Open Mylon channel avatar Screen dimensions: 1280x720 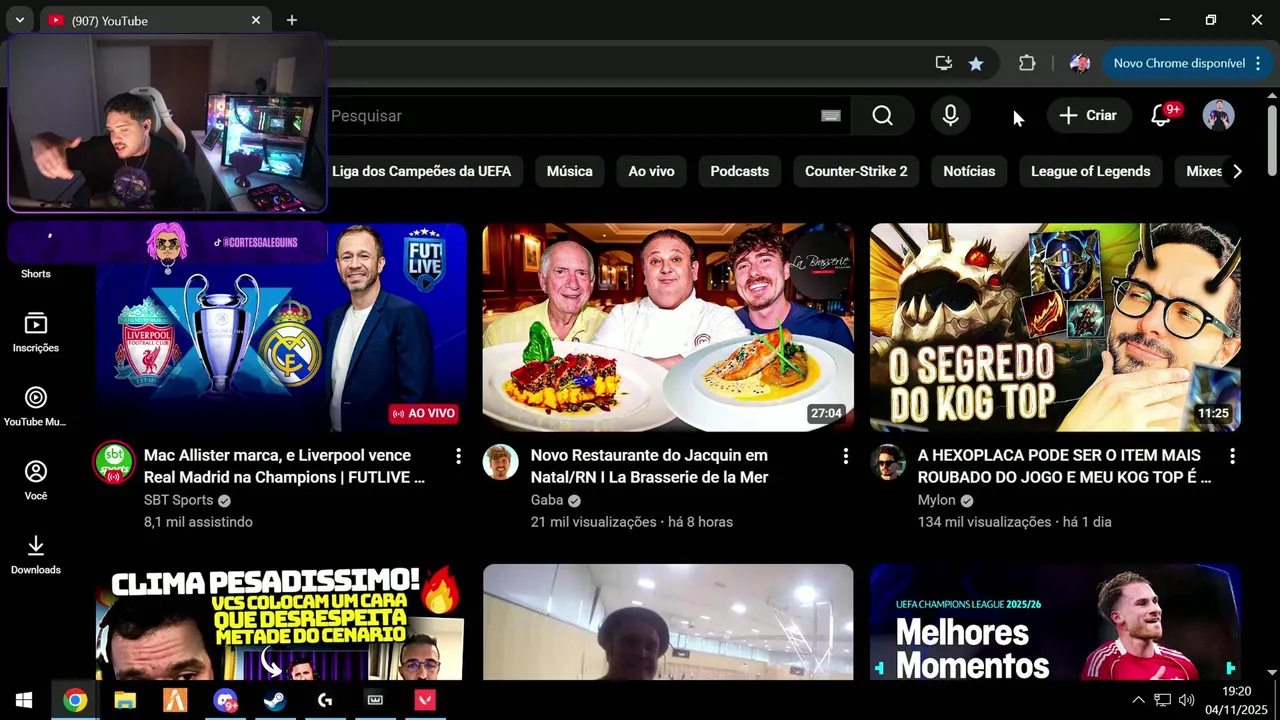click(x=887, y=462)
